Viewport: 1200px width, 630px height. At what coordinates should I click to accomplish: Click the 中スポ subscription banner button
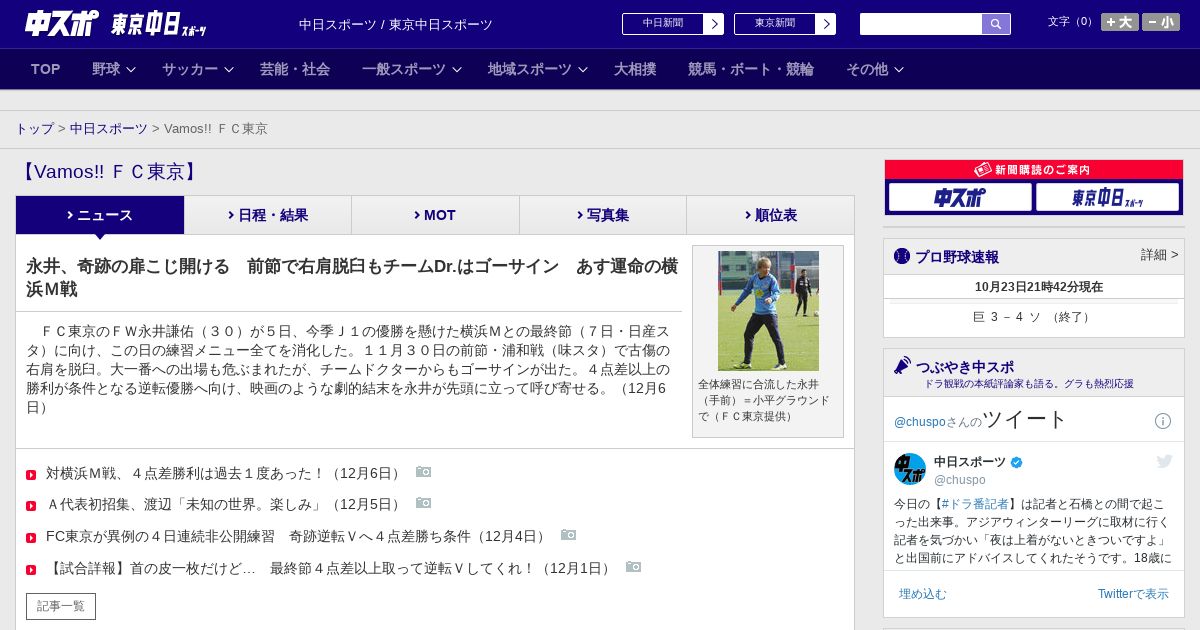pos(960,197)
